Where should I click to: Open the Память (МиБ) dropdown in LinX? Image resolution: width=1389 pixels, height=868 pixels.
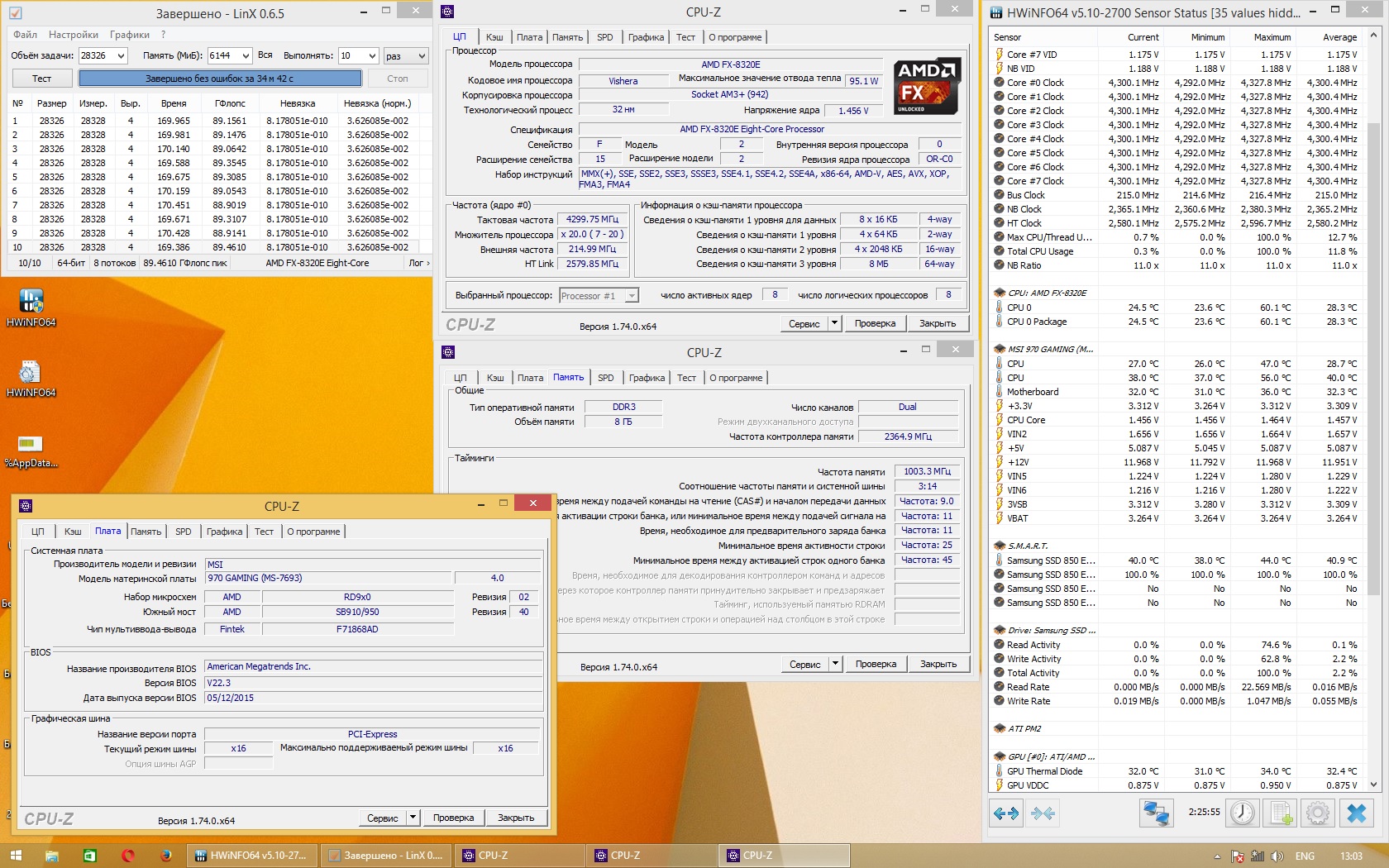[245, 56]
